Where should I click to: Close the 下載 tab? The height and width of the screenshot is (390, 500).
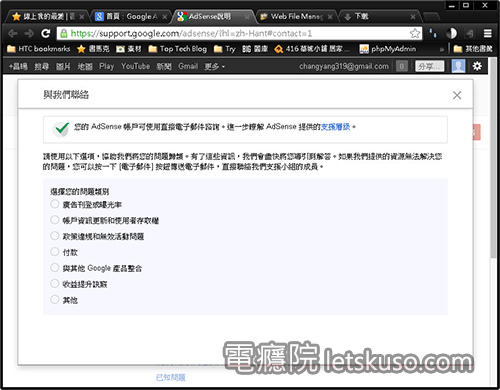tap(413, 17)
